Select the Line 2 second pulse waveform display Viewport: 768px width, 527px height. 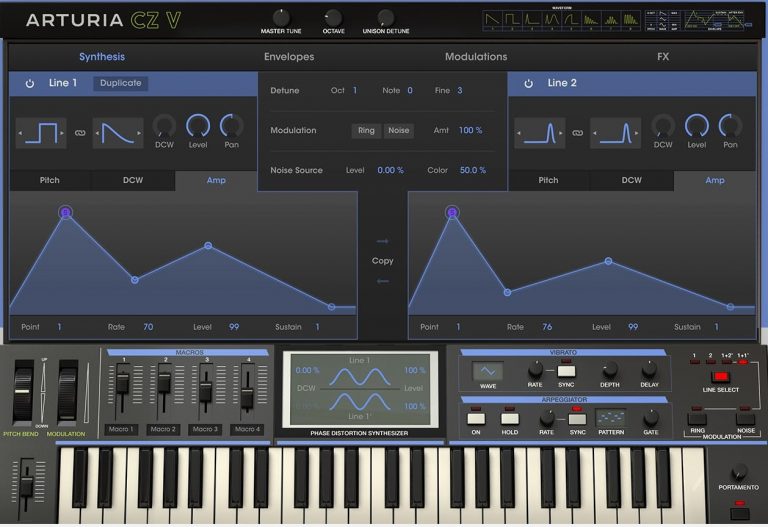click(x=616, y=133)
